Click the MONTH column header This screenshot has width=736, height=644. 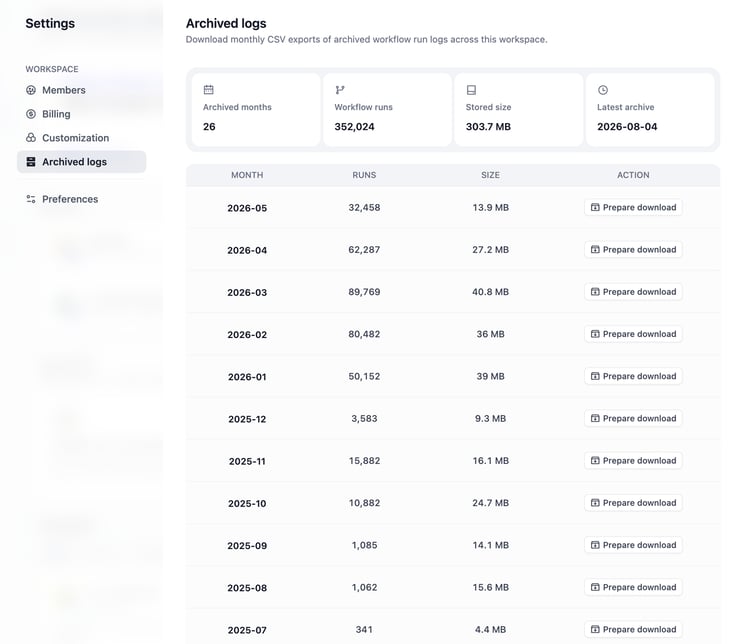[247, 175]
